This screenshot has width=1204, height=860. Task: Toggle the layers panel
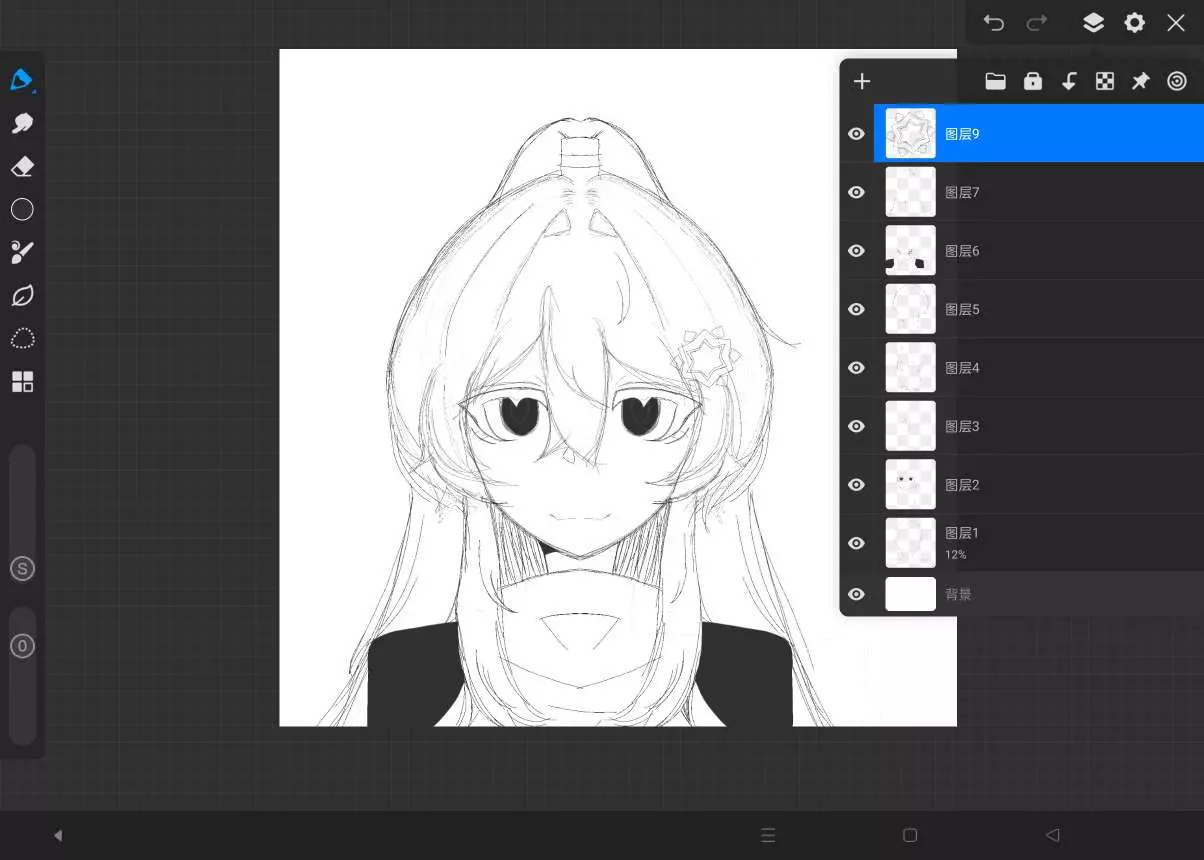tap(1093, 23)
